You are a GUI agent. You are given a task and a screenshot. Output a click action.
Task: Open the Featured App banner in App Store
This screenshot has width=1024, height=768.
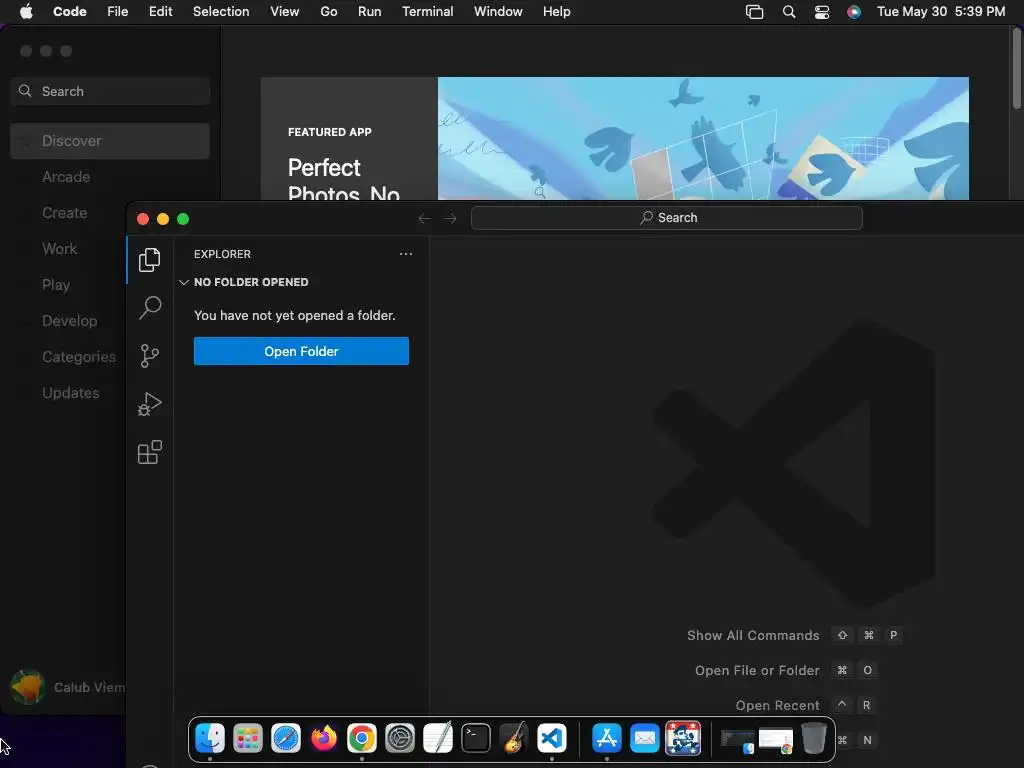point(615,138)
